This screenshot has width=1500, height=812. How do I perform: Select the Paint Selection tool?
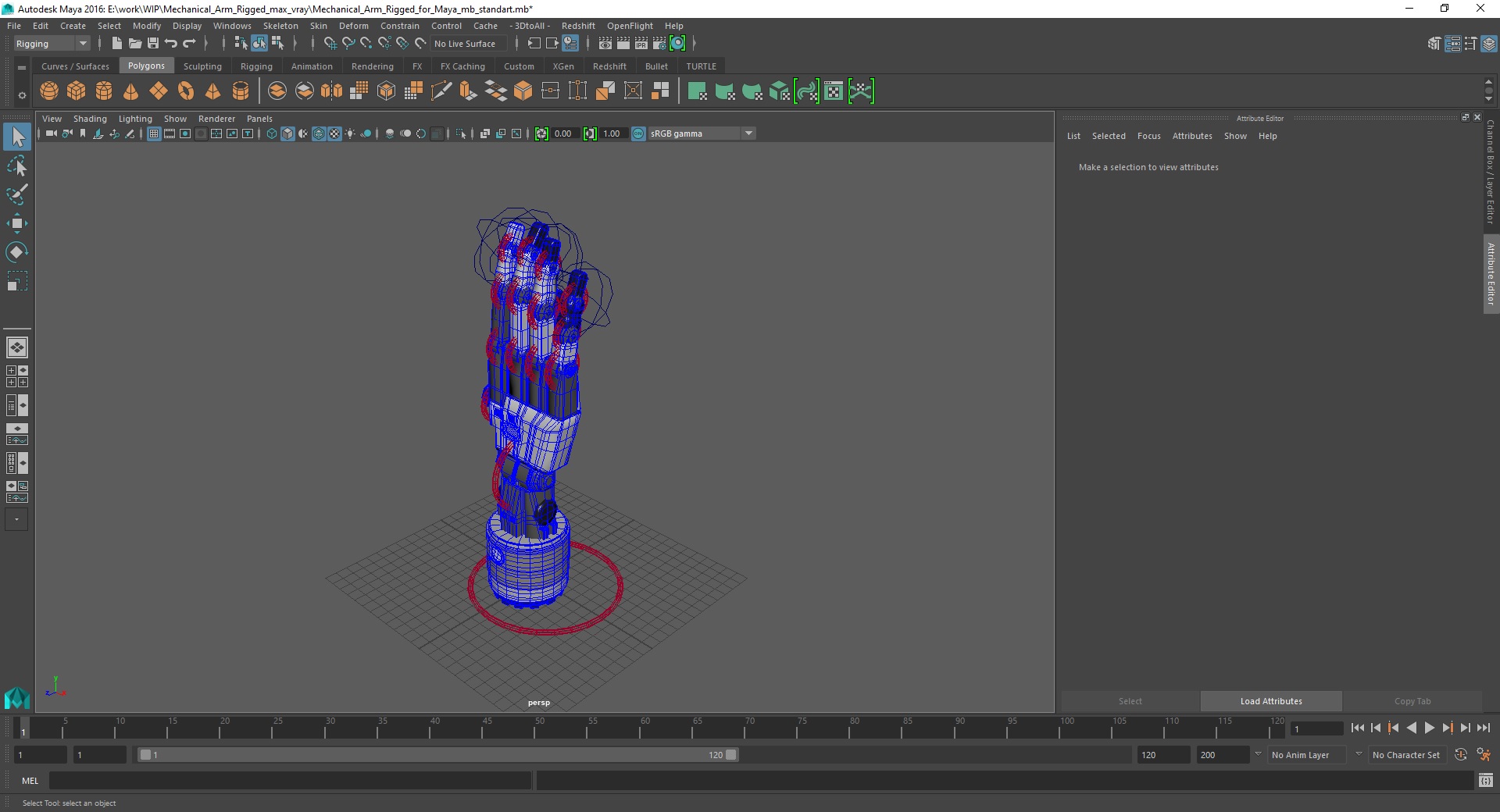click(16, 194)
